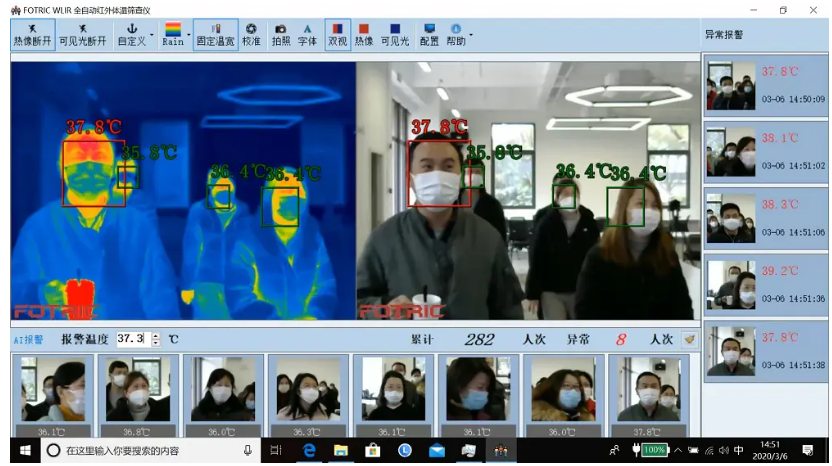The height and width of the screenshot is (466, 832).
Task: Open Microsoft Edge from the taskbar
Action: click(309, 451)
